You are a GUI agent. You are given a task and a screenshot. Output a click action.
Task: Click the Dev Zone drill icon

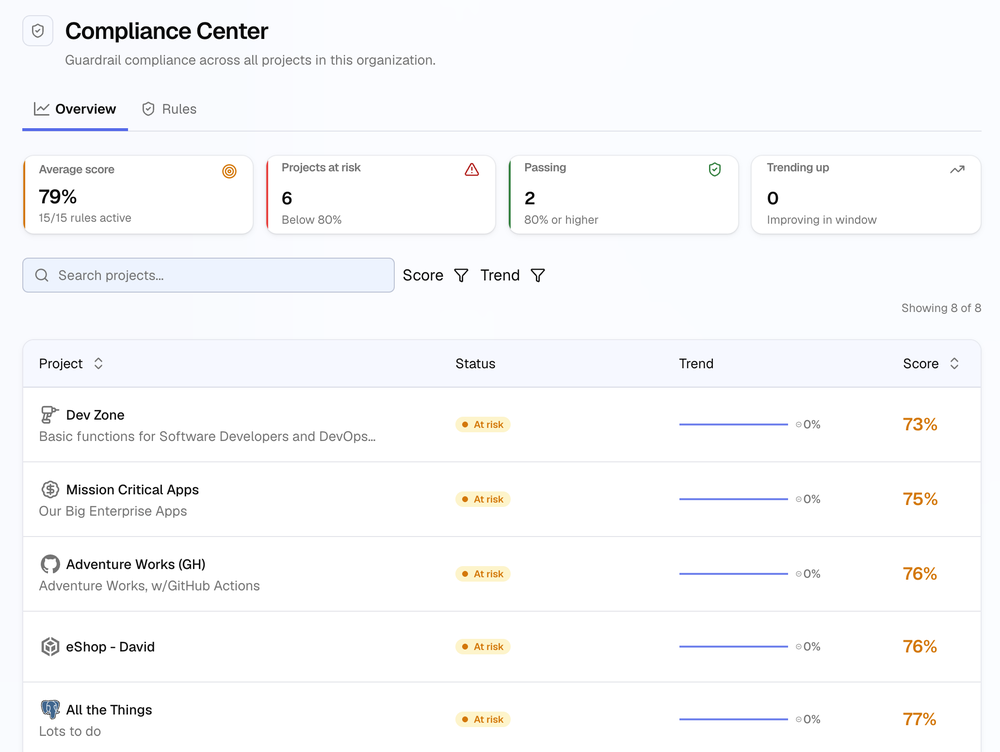tap(49, 415)
